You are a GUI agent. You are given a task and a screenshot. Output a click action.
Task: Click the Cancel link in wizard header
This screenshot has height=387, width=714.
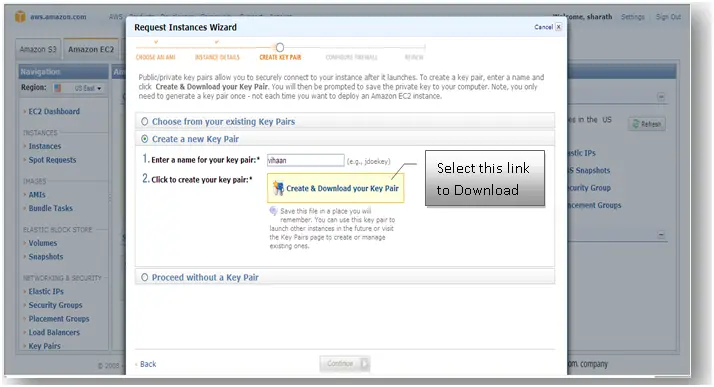543,27
